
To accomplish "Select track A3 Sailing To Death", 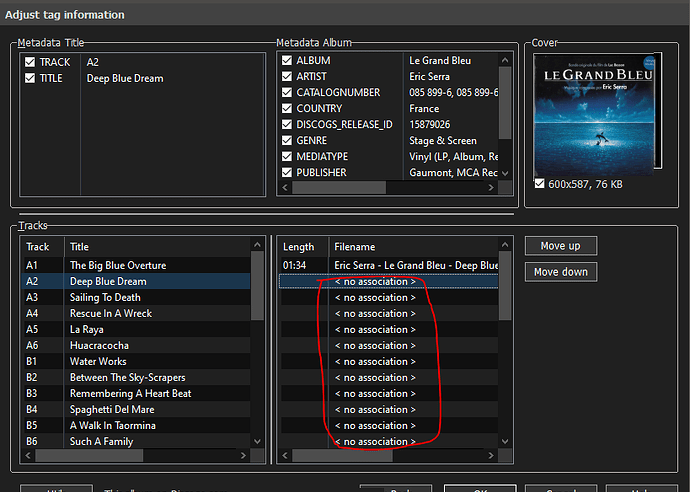I will pyautogui.click(x=136, y=297).
